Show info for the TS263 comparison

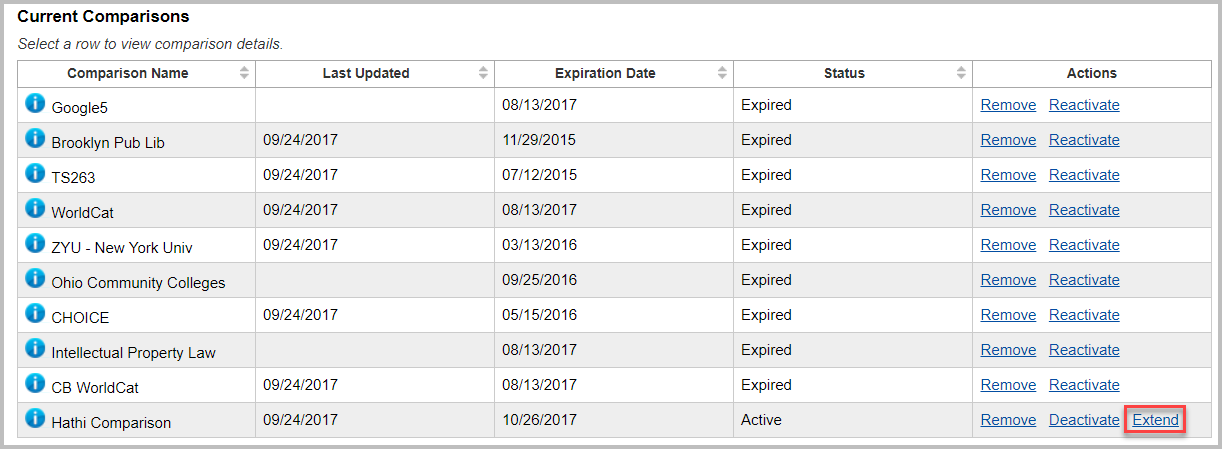36,173
